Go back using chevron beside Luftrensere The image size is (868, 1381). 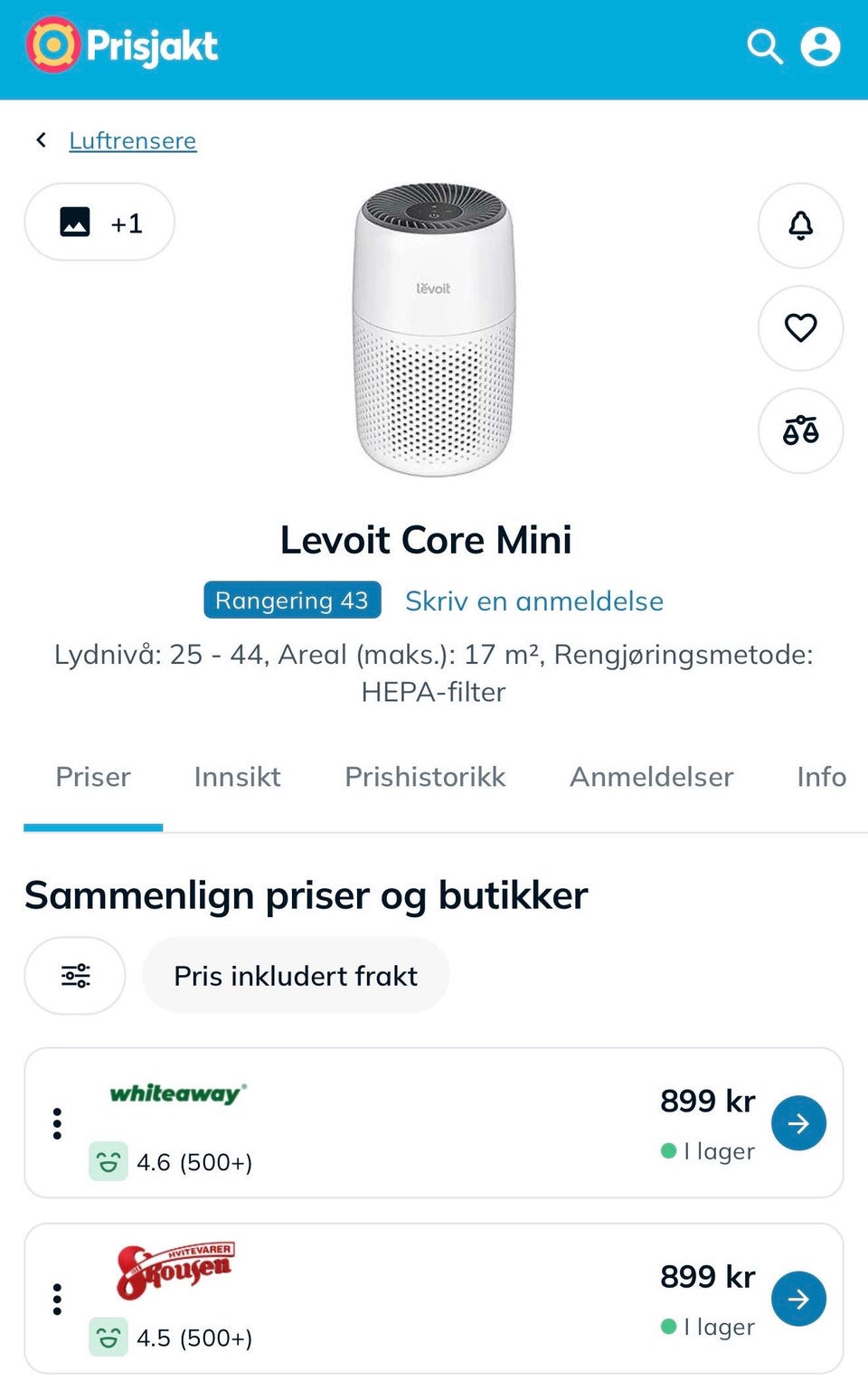pyautogui.click(x=41, y=140)
